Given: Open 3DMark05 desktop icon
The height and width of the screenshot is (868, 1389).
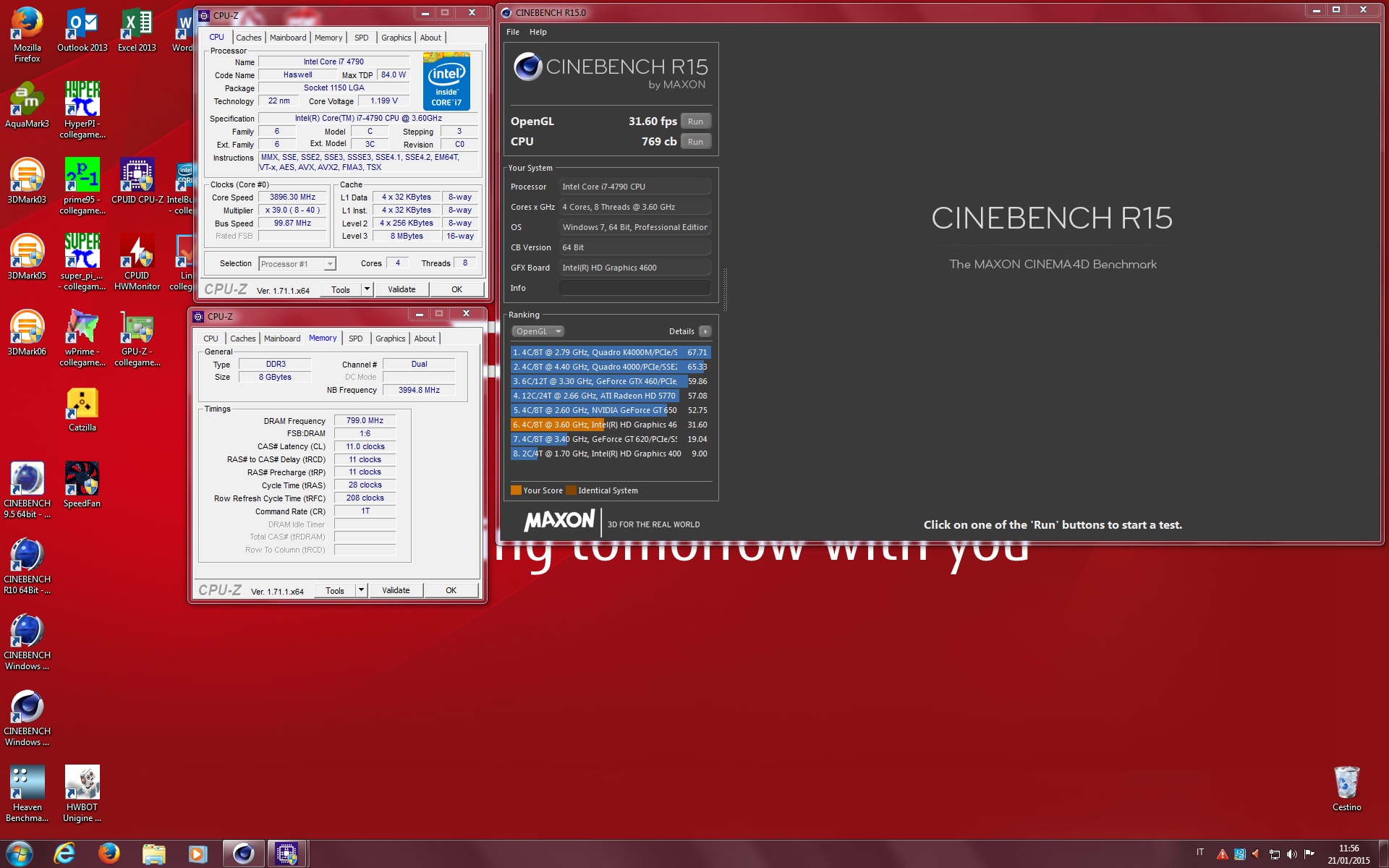Looking at the screenshot, I should 27,258.
